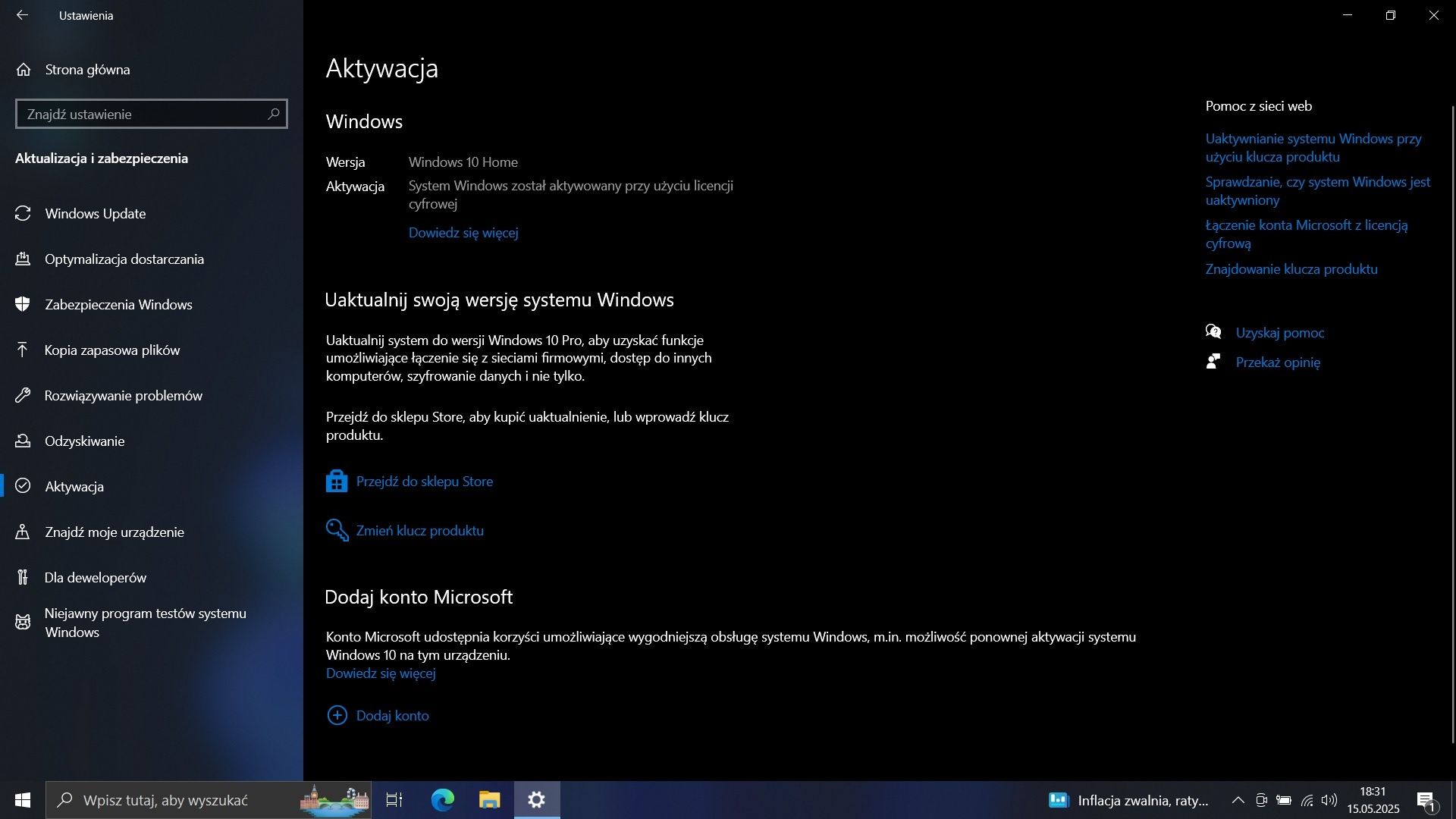
Task: Click the Optymalizacja dostarczania icon
Action: (x=23, y=259)
